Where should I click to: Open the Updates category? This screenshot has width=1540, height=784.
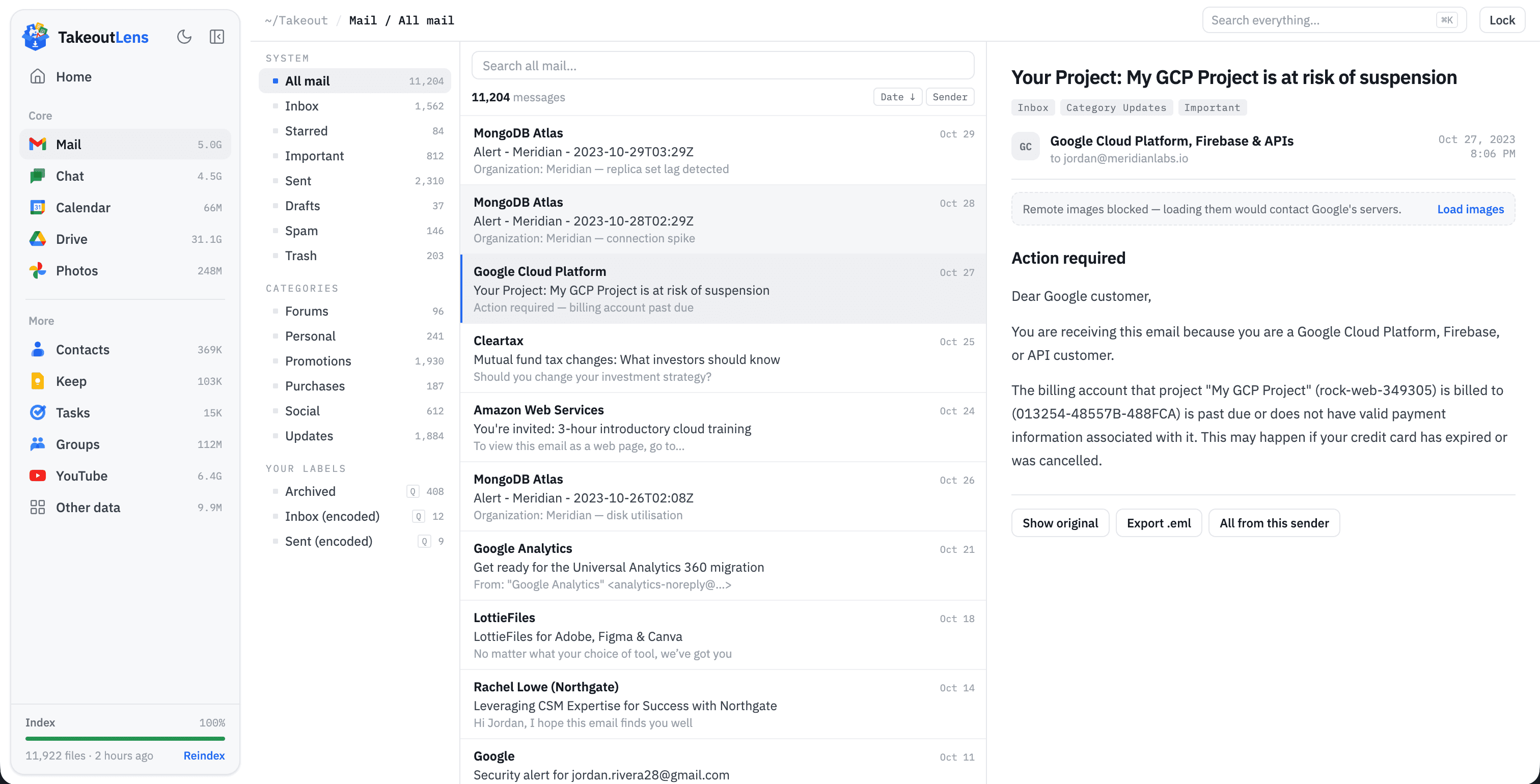click(x=355, y=436)
